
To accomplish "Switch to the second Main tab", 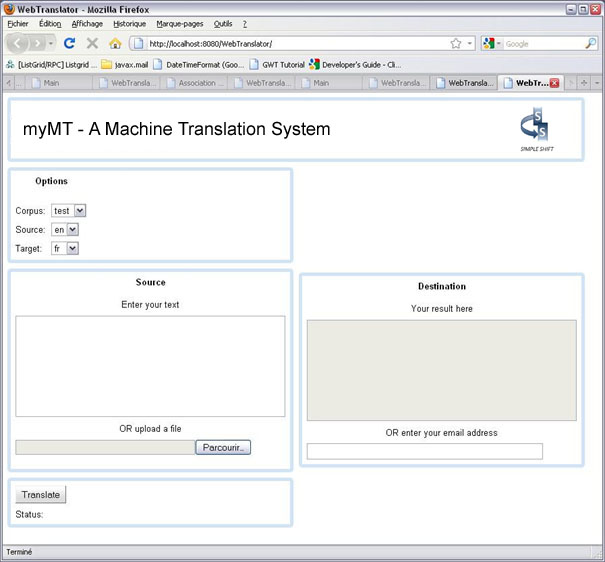I will [329, 83].
